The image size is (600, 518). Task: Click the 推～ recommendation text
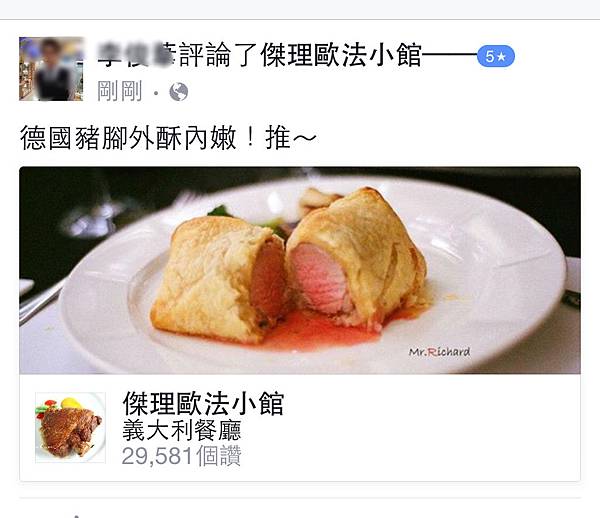[291, 138]
